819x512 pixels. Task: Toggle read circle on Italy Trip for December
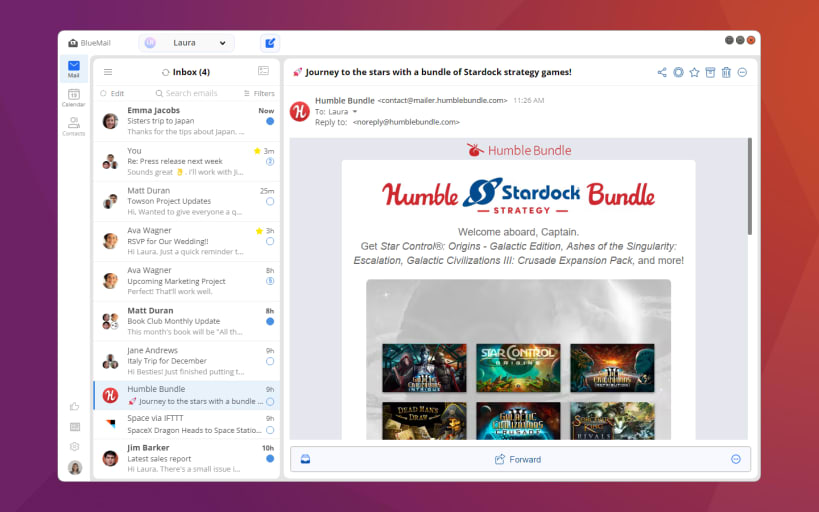270,362
